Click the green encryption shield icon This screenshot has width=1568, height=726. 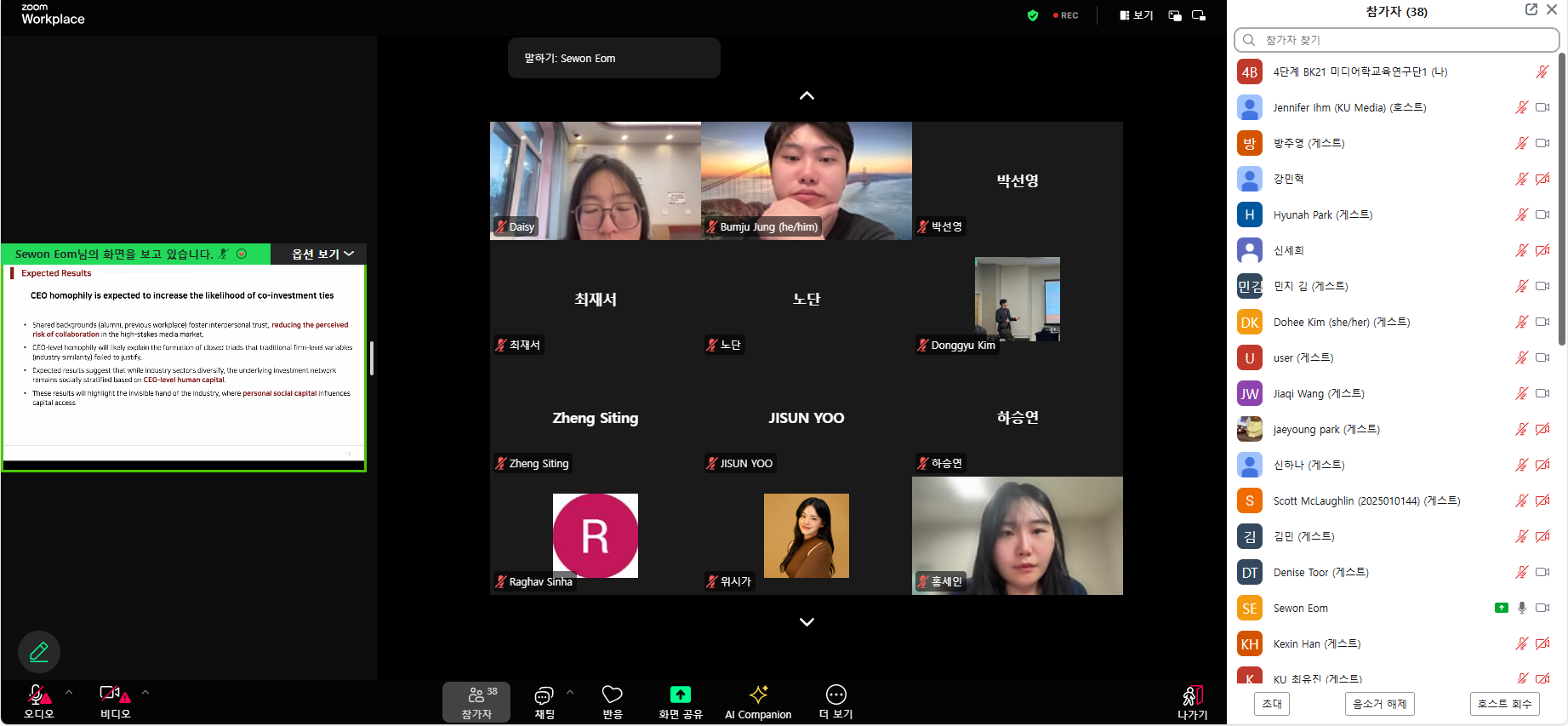(x=1033, y=15)
